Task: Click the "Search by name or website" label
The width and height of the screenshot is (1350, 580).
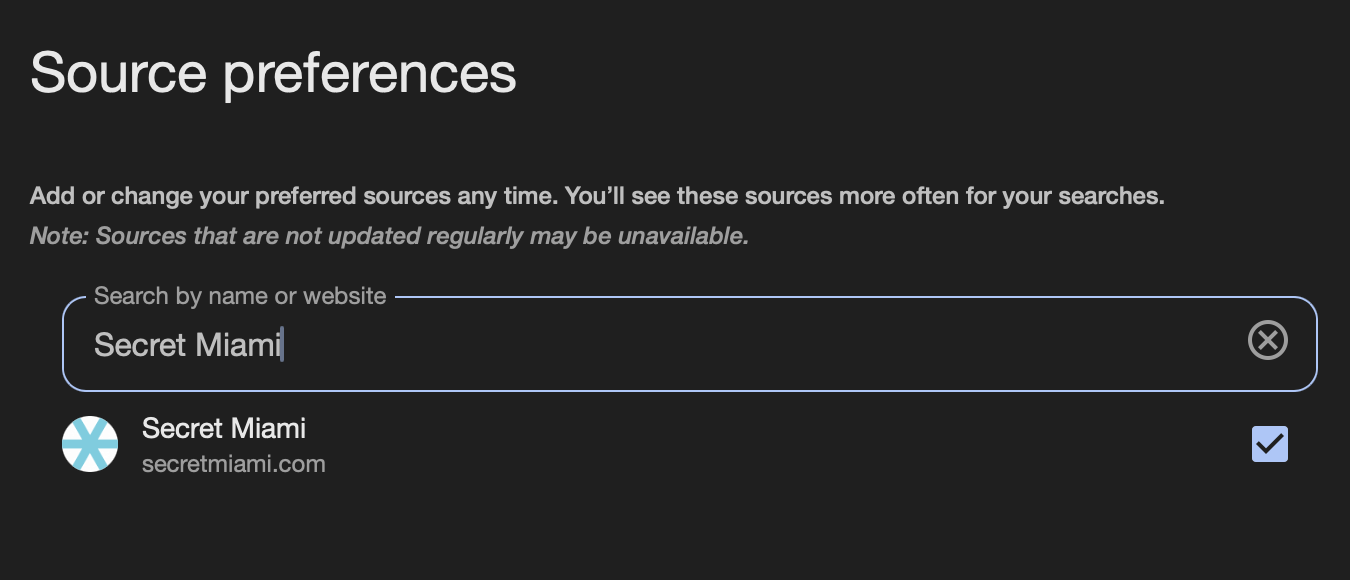Action: 240,296
